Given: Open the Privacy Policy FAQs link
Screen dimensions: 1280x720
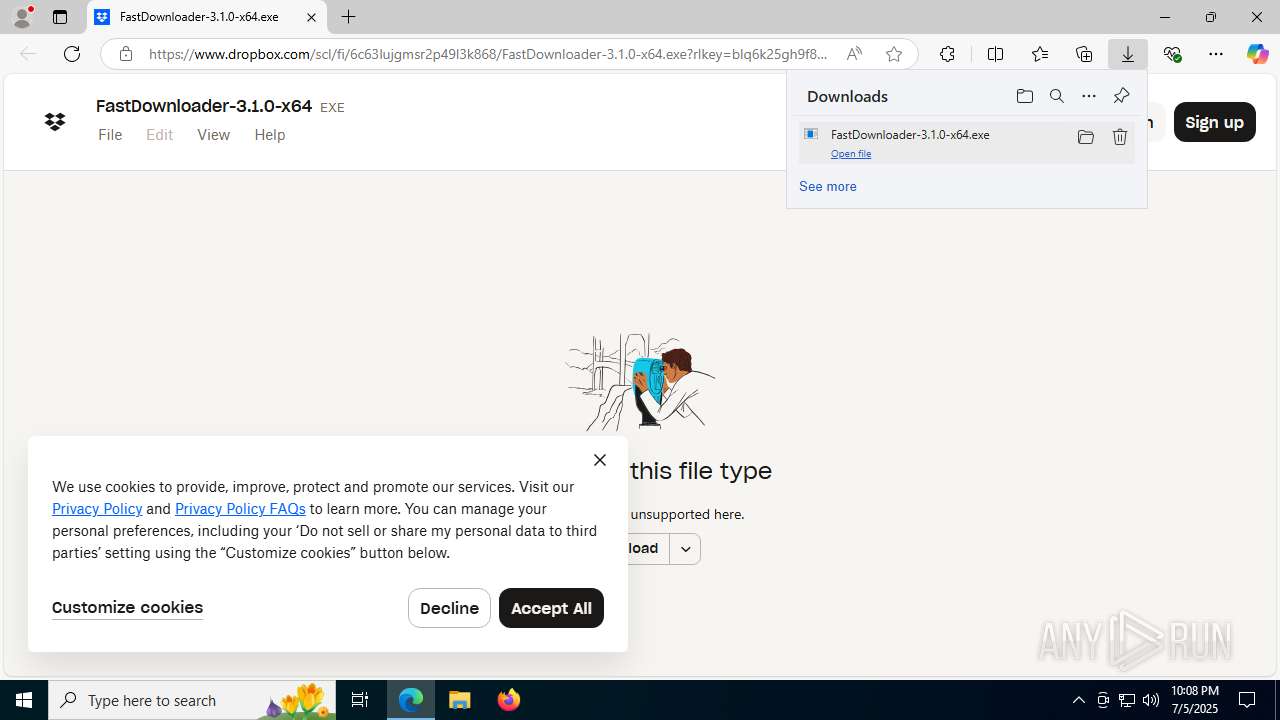Looking at the screenshot, I should pyautogui.click(x=240, y=509).
